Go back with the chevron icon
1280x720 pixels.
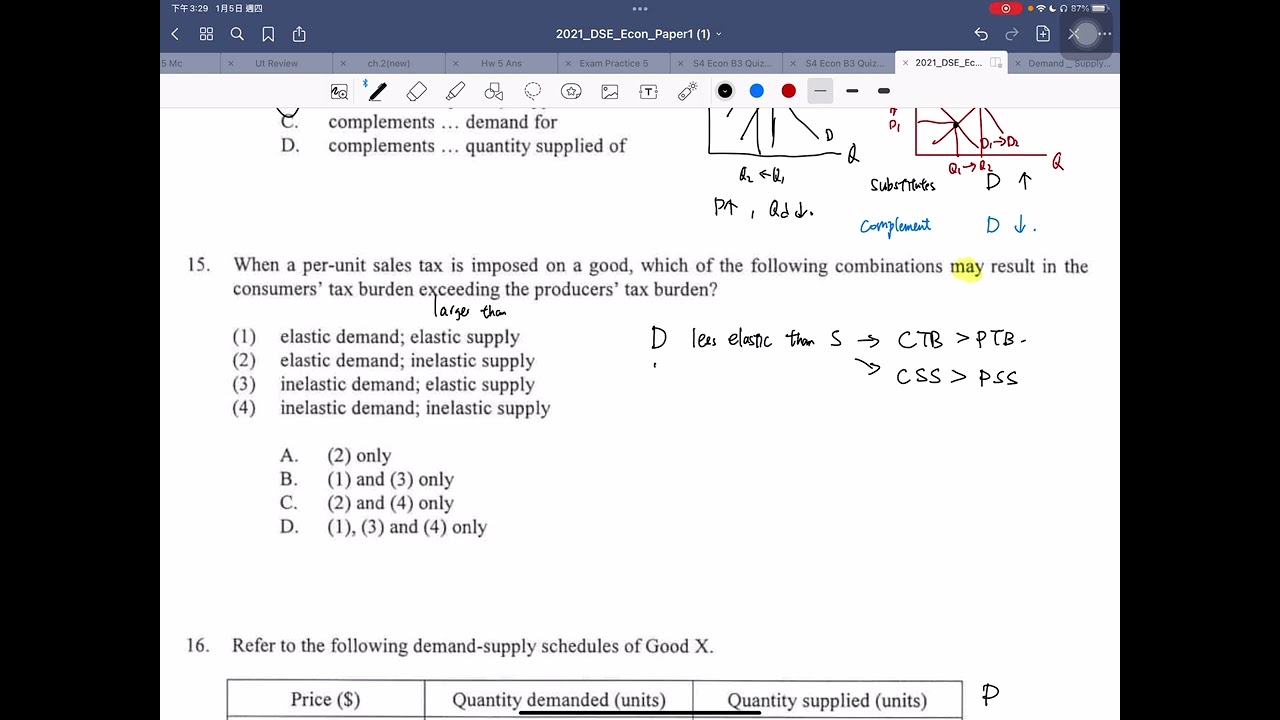[x=175, y=34]
